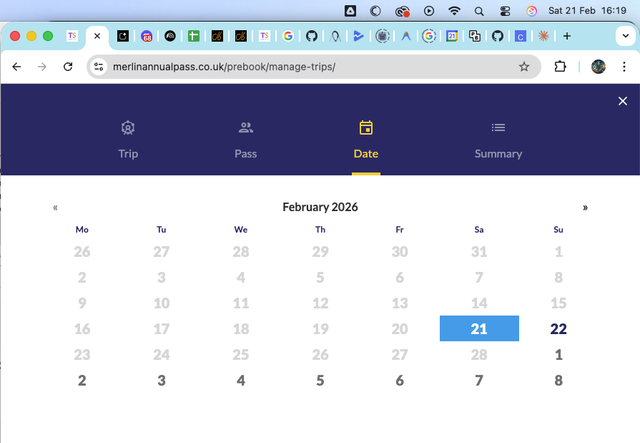Click the Sa weekday header
The width and height of the screenshot is (640, 443).
click(479, 229)
